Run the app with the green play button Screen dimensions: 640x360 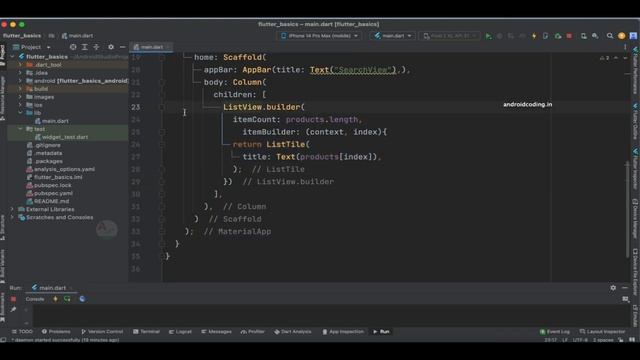[489, 36]
